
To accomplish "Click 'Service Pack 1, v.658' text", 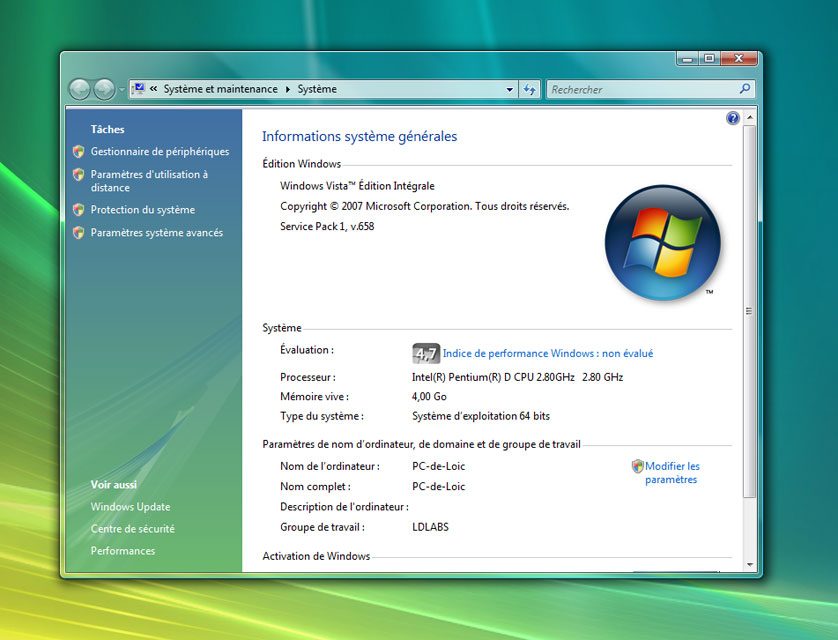I will 327,227.
